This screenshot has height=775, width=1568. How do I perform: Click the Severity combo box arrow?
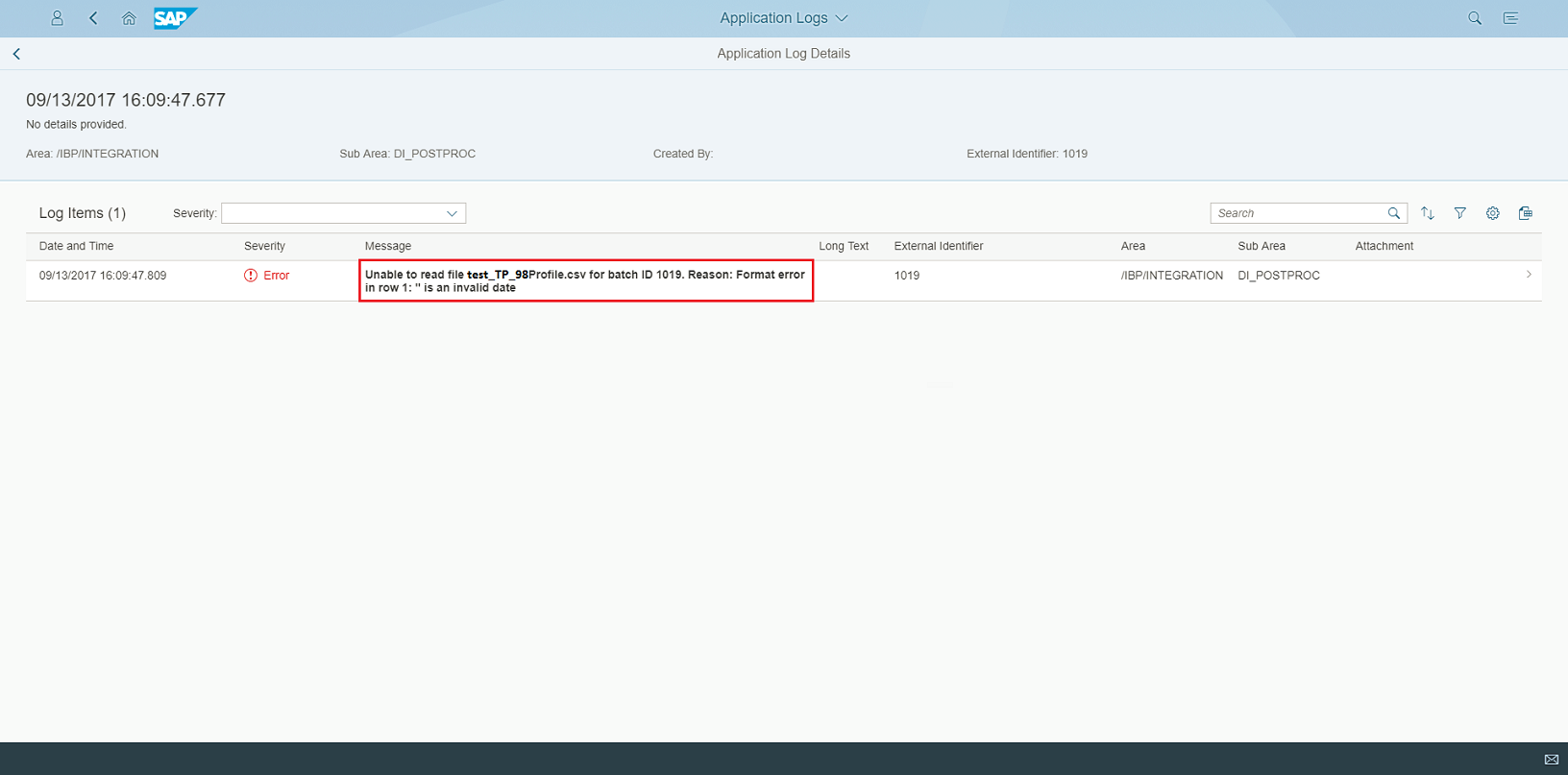click(x=452, y=213)
